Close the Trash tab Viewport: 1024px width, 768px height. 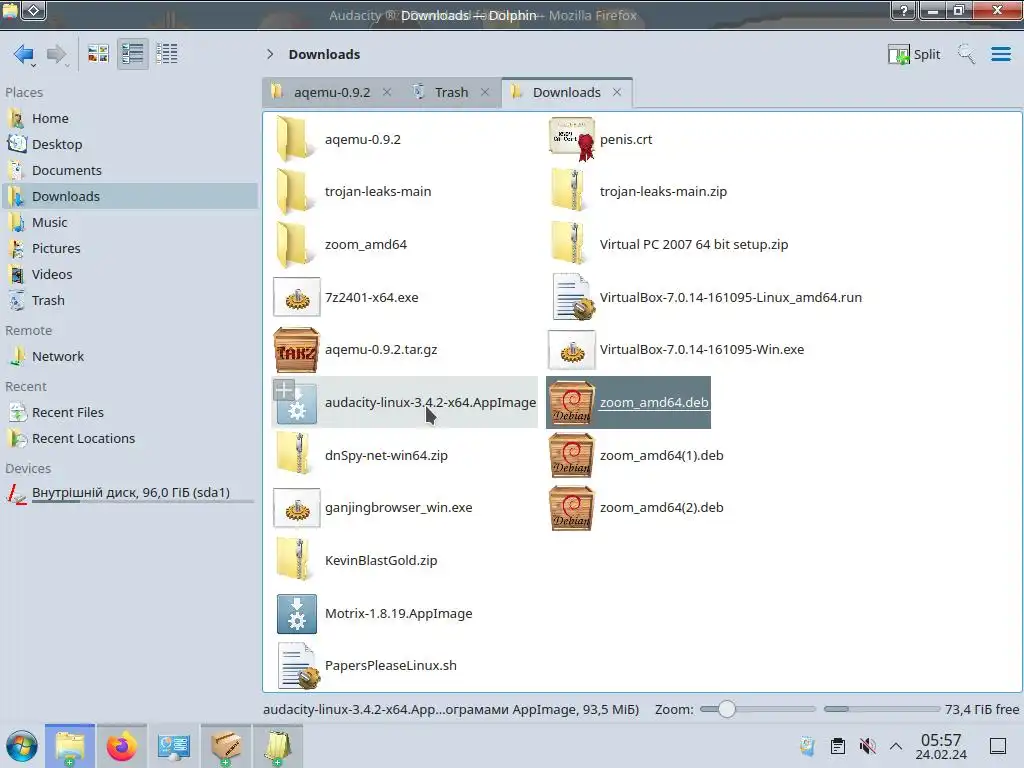485,92
